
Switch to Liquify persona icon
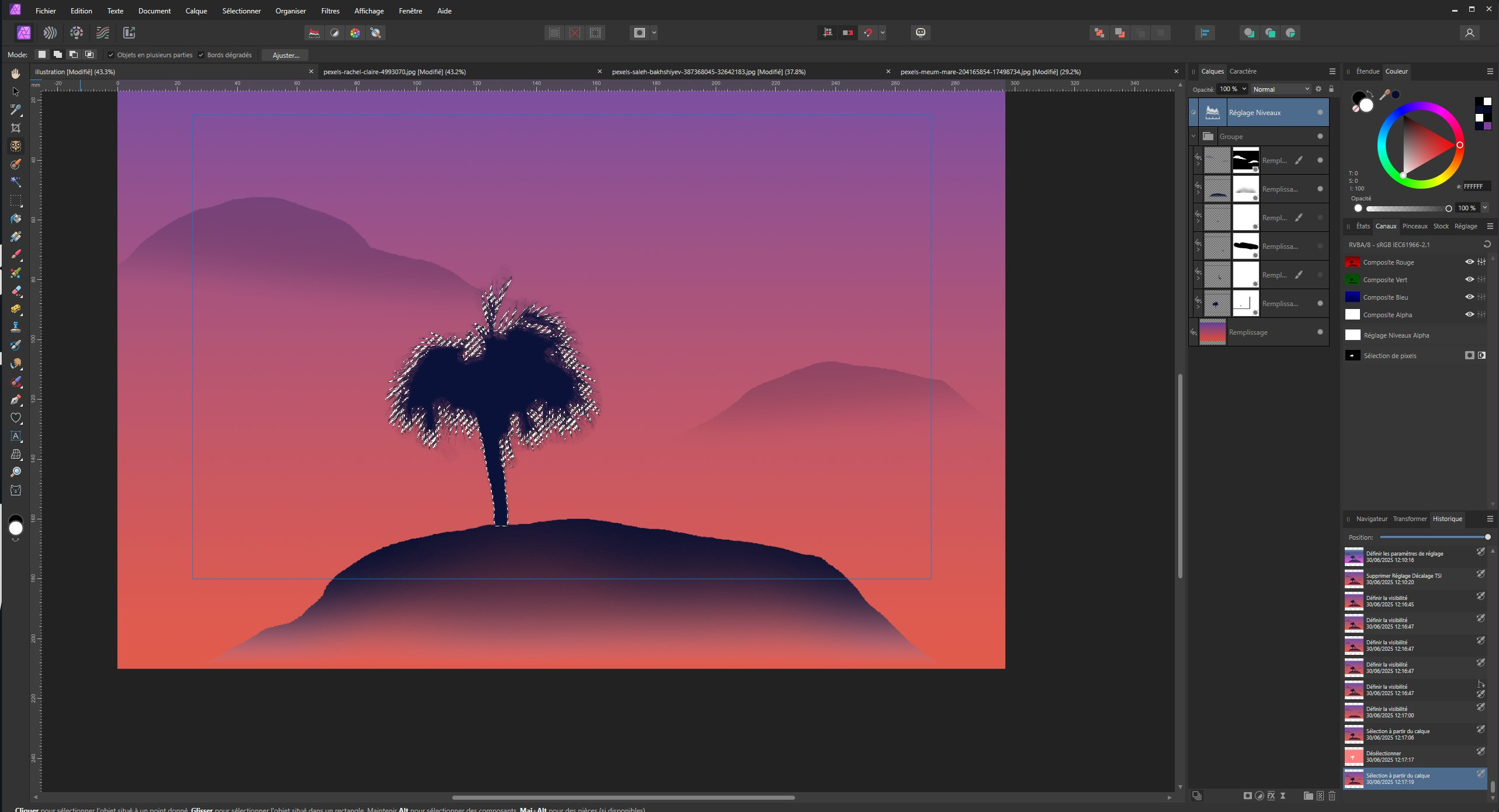pos(50,33)
